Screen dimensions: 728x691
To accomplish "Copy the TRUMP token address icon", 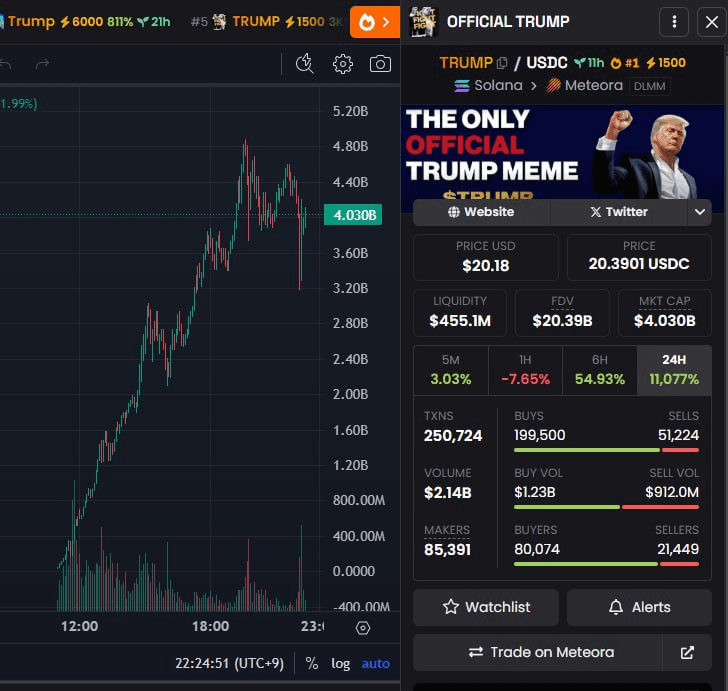I will [502, 63].
